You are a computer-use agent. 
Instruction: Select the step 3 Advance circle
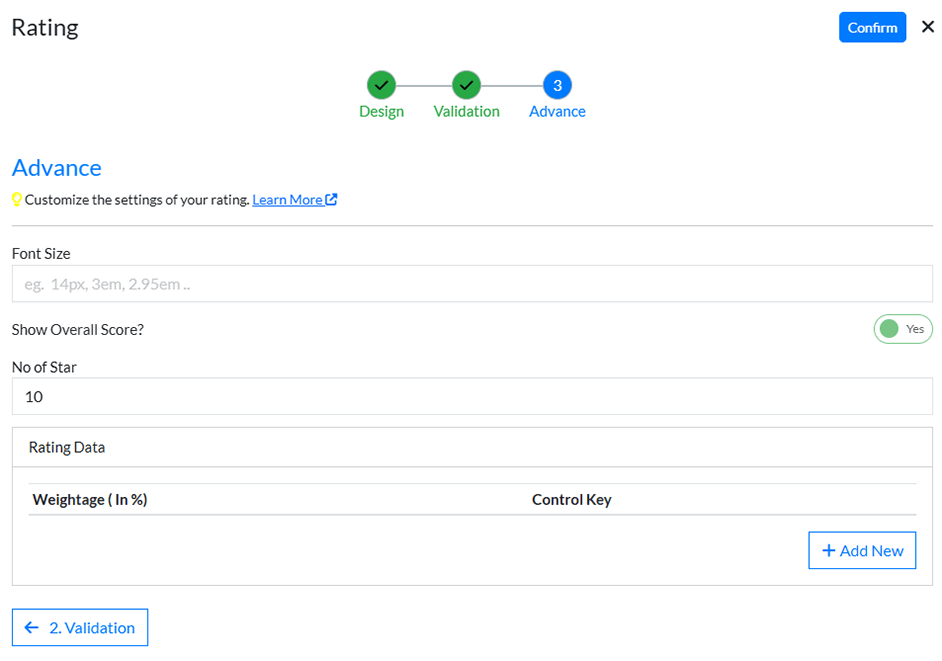pyautogui.click(x=557, y=85)
